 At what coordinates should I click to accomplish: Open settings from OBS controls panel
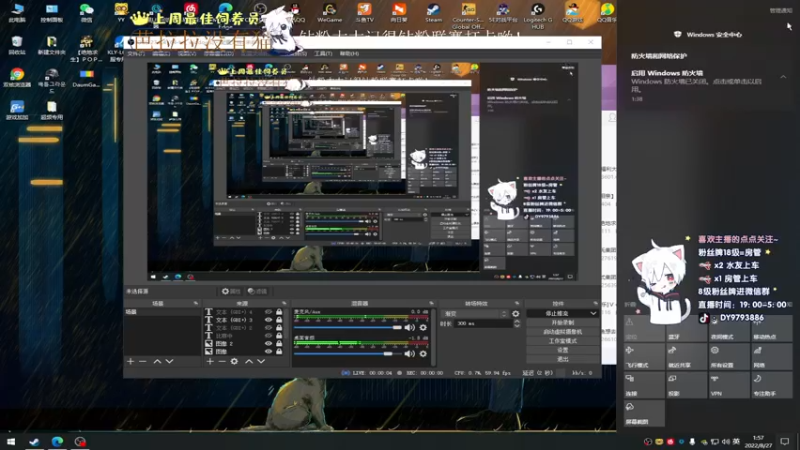tap(563, 350)
